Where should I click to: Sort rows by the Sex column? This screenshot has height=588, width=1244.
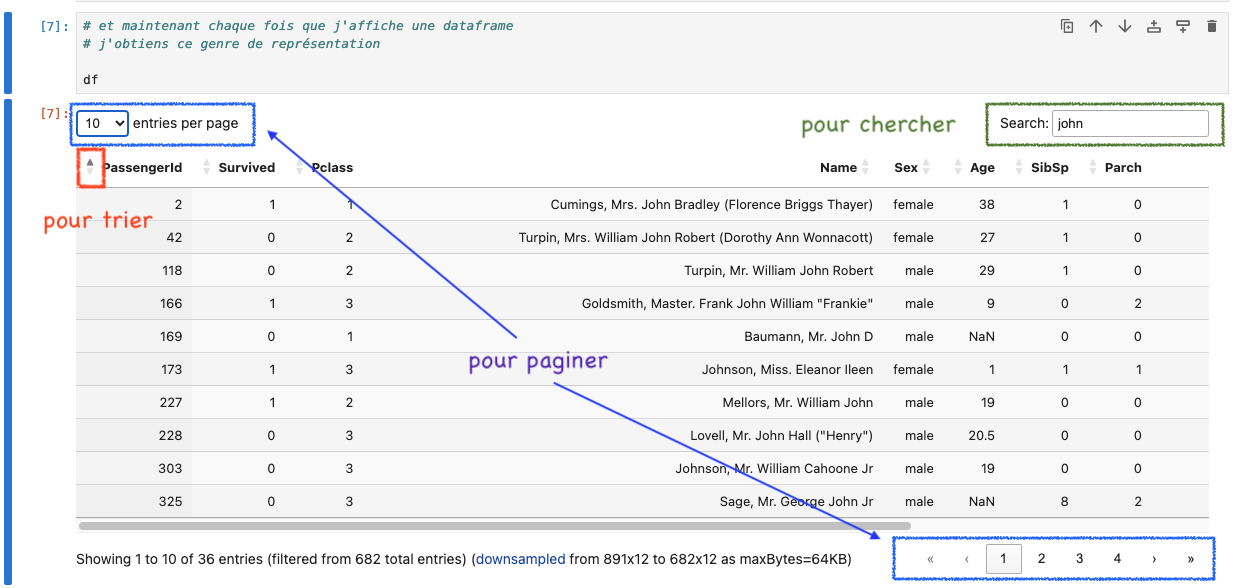pyautogui.click(x=906, y=168)
